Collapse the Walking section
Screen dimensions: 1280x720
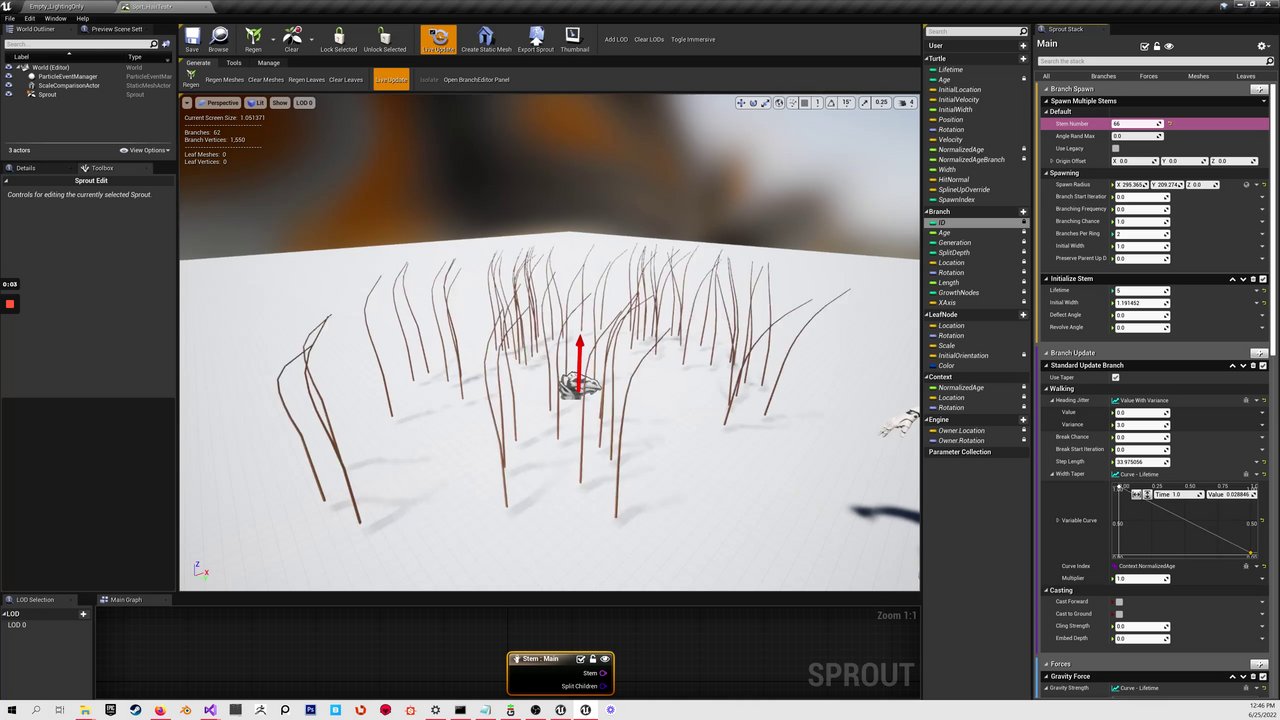coord(1047,389)
